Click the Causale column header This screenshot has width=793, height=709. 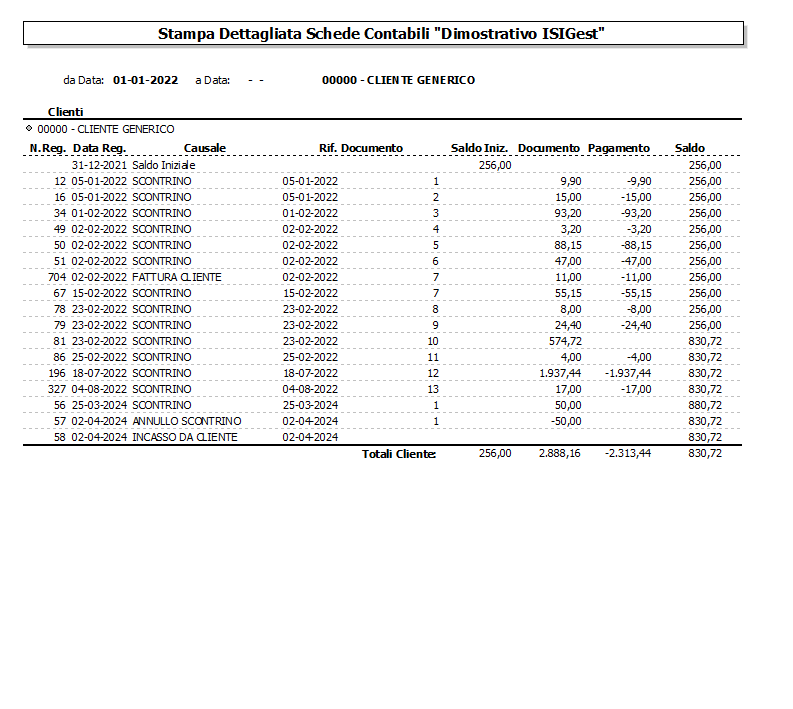point(205,148)
